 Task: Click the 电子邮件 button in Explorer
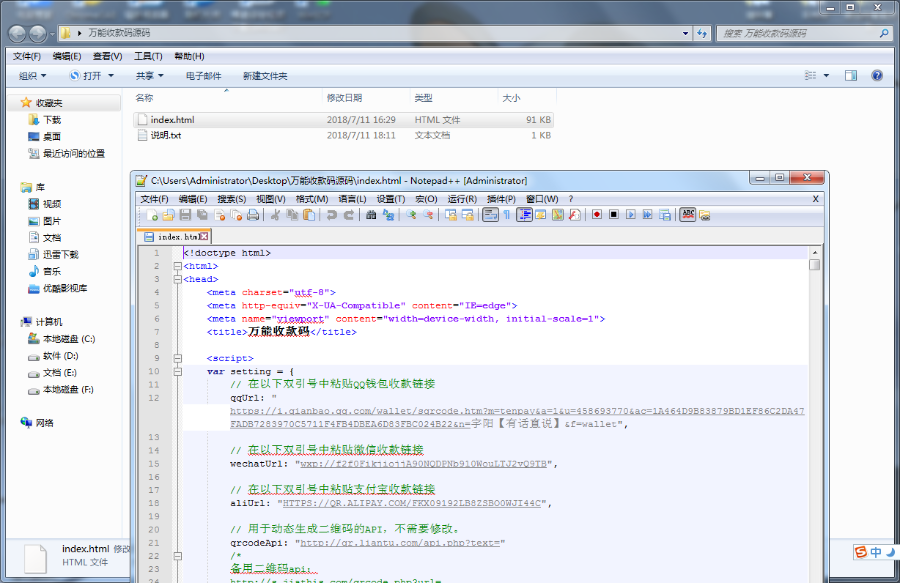coord(204,76)
